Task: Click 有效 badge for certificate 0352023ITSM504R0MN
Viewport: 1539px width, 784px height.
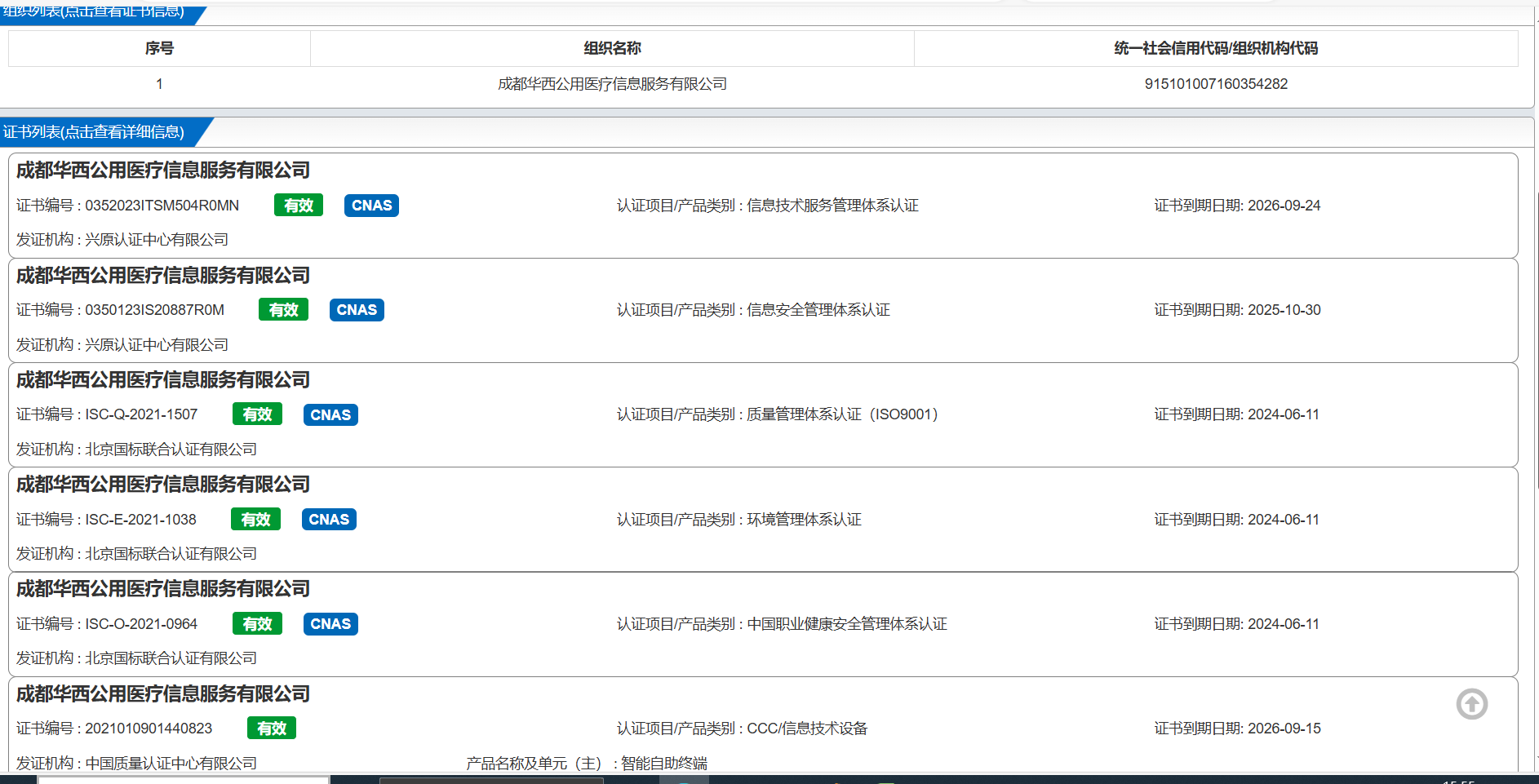Action: click(x=299, y=206)
